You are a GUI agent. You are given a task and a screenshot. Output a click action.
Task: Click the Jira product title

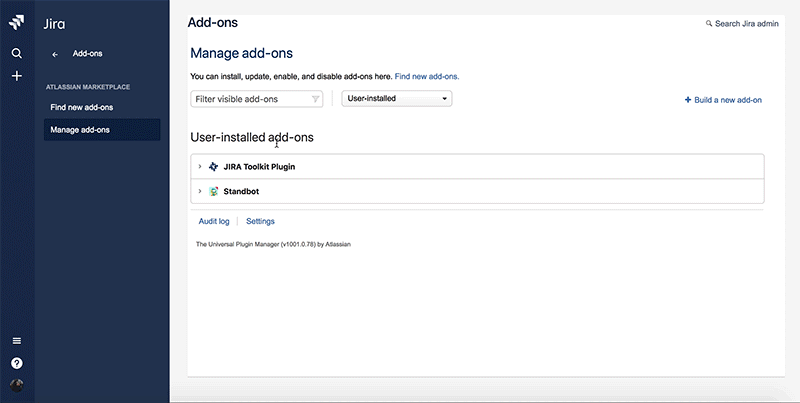(x=54, y=24)
